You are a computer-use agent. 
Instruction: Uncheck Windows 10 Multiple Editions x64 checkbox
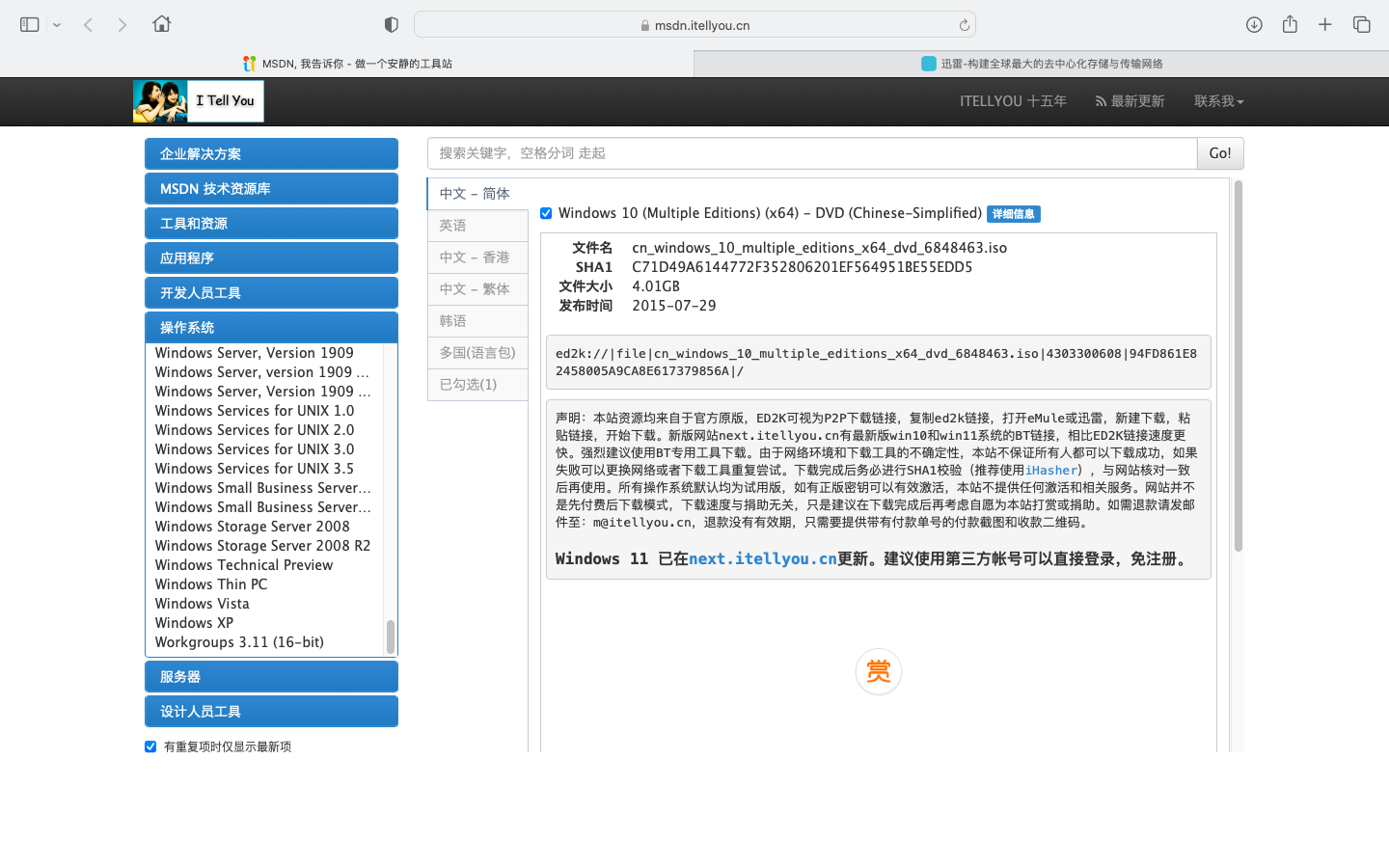click(x=546, y=213)
